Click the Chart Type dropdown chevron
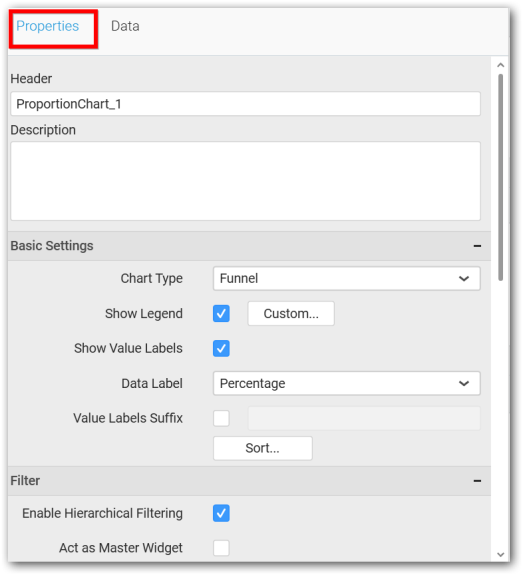The image size is (523, 575). [464, 279]
